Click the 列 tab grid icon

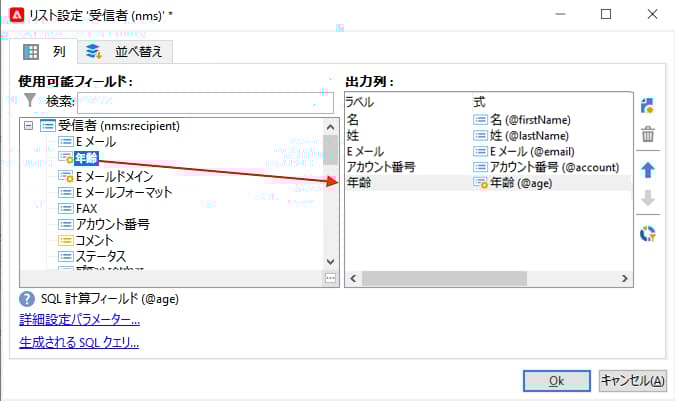tap(31, 52)
